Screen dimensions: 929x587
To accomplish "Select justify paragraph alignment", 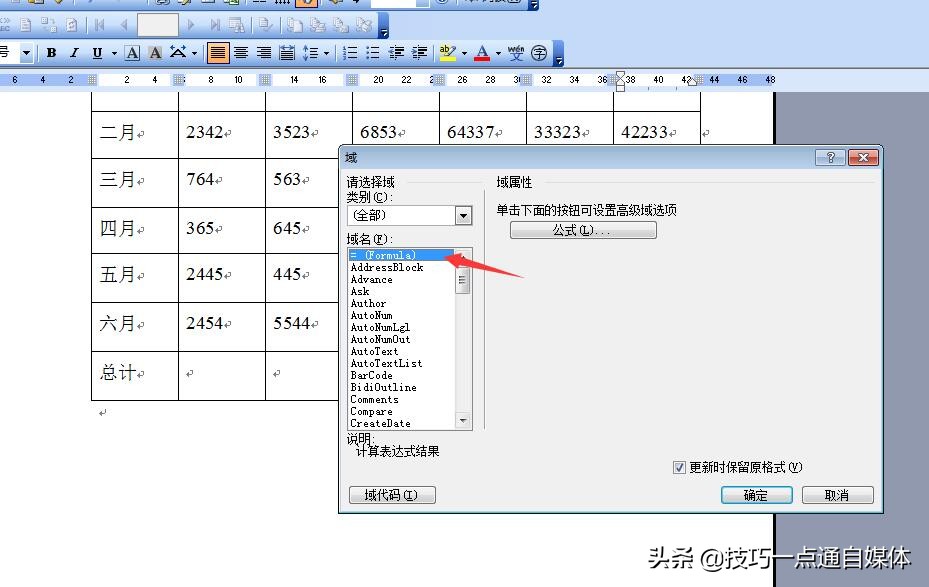I will (x=217, y=53).
